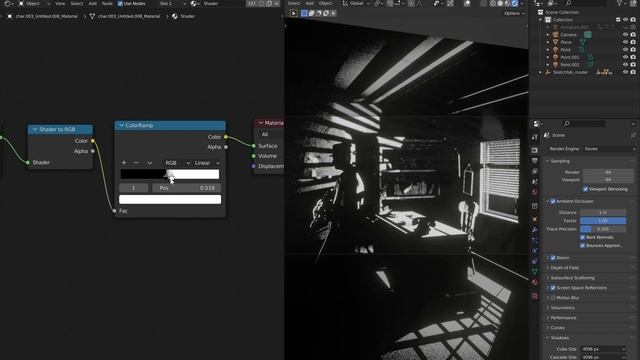The image size is (640, 360).
Task: Open the Slot 1 material slot dropdown
Action: (173, 3)
